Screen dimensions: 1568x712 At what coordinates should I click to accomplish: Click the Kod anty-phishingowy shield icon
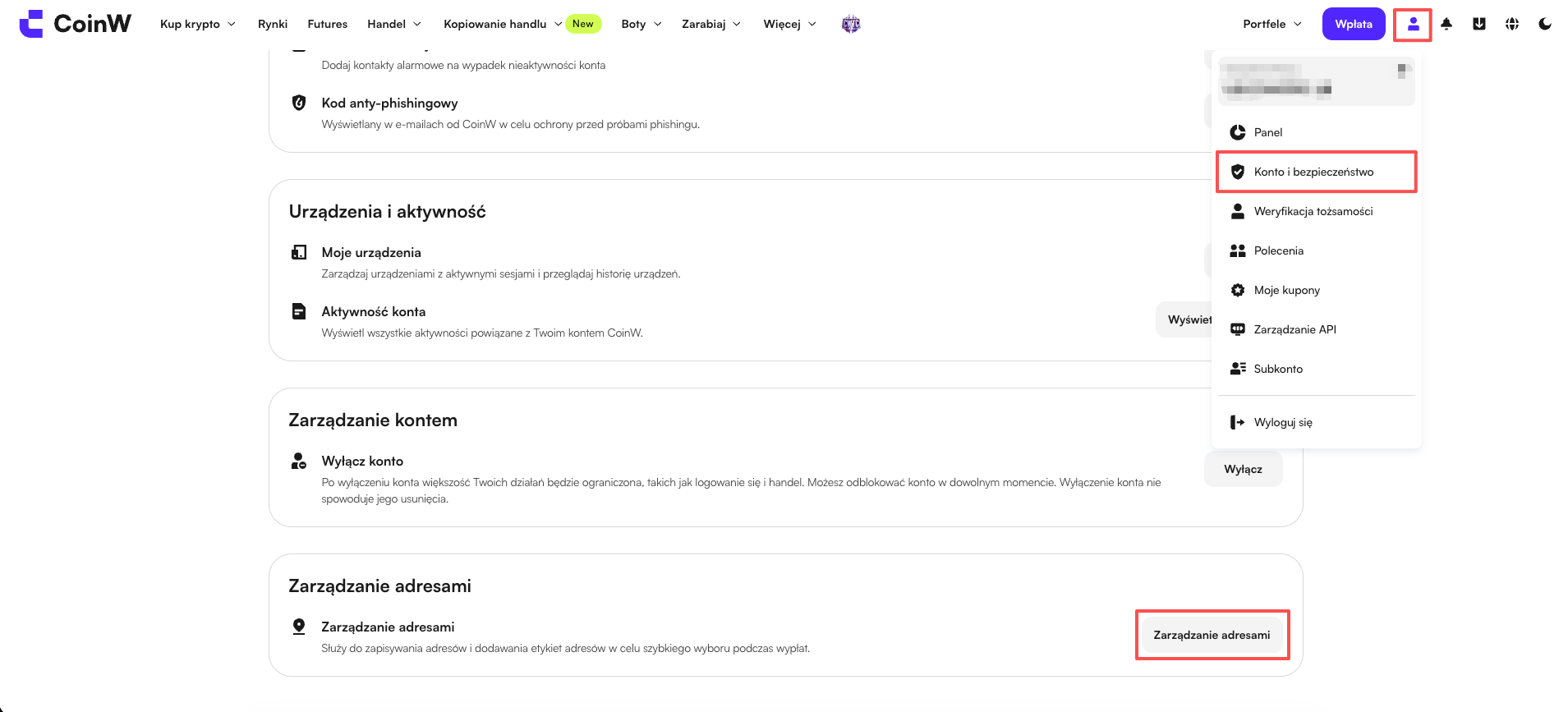pyautogui.click(x=299, y=103)
